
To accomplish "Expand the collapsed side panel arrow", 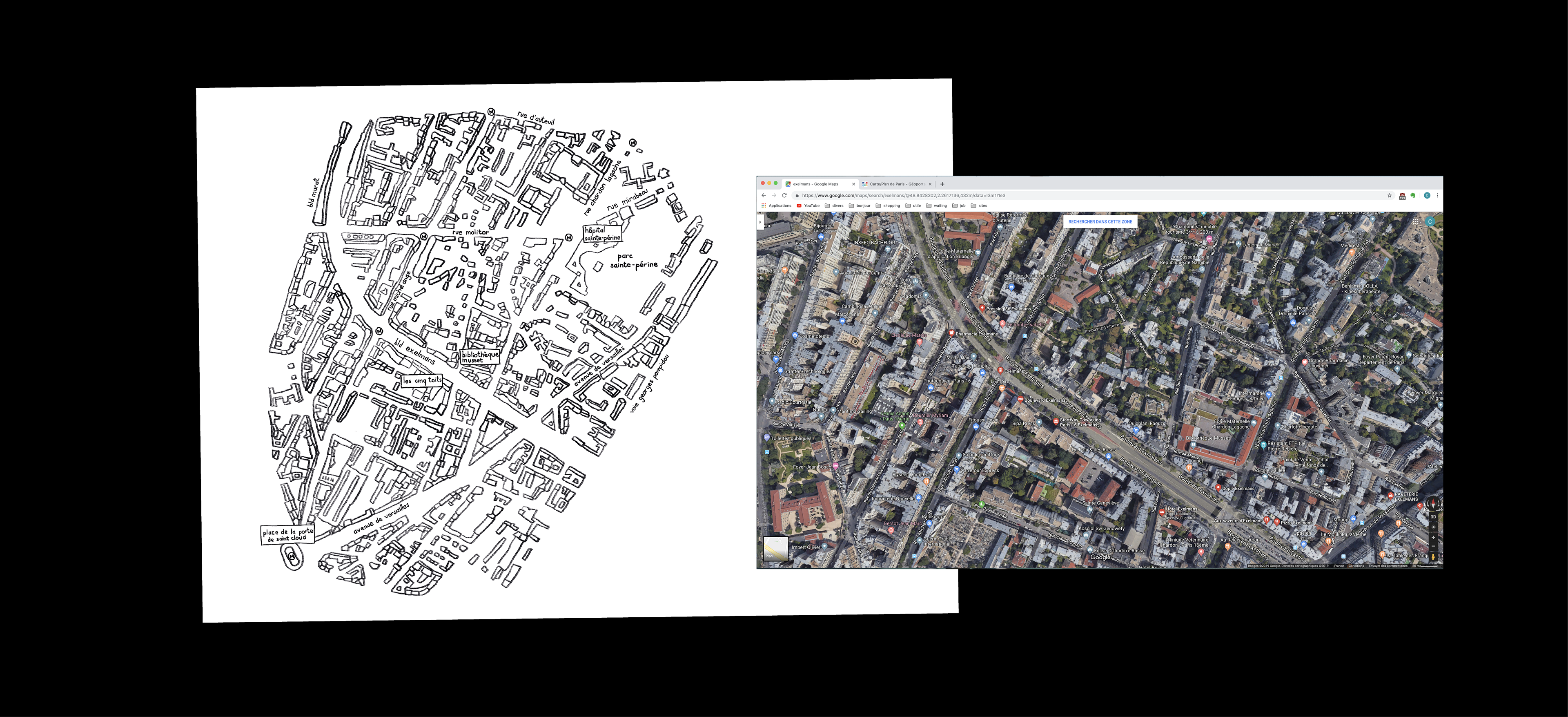I will (x=760, y=222).
